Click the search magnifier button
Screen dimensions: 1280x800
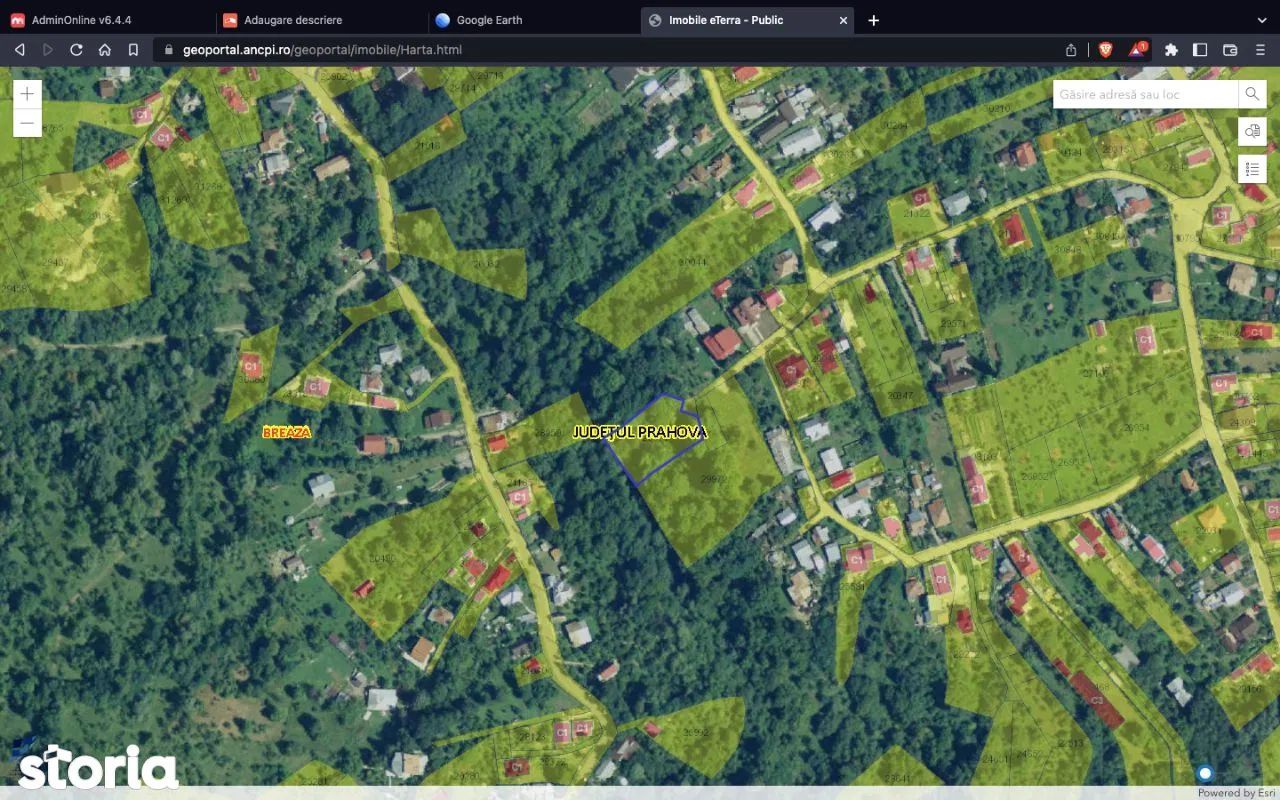point(1252,94)
